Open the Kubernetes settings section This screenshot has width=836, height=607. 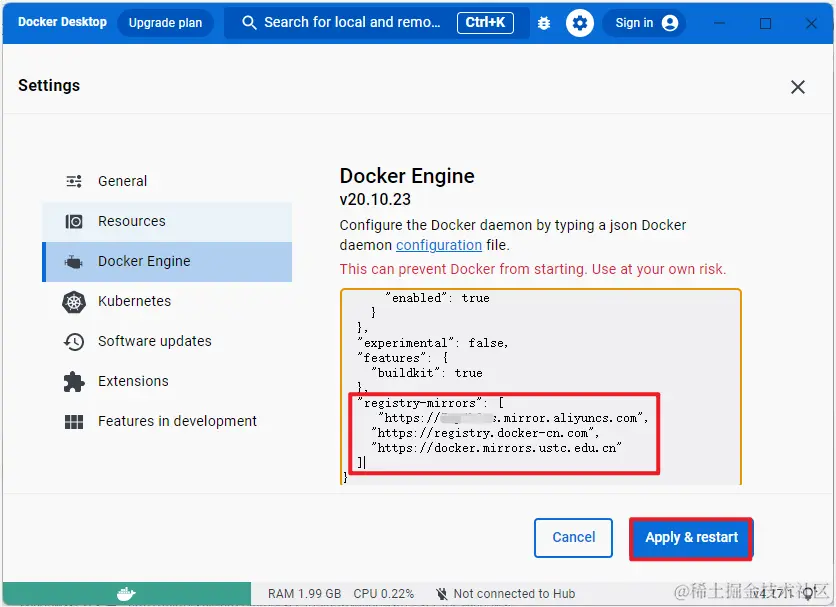click(167, 301)
